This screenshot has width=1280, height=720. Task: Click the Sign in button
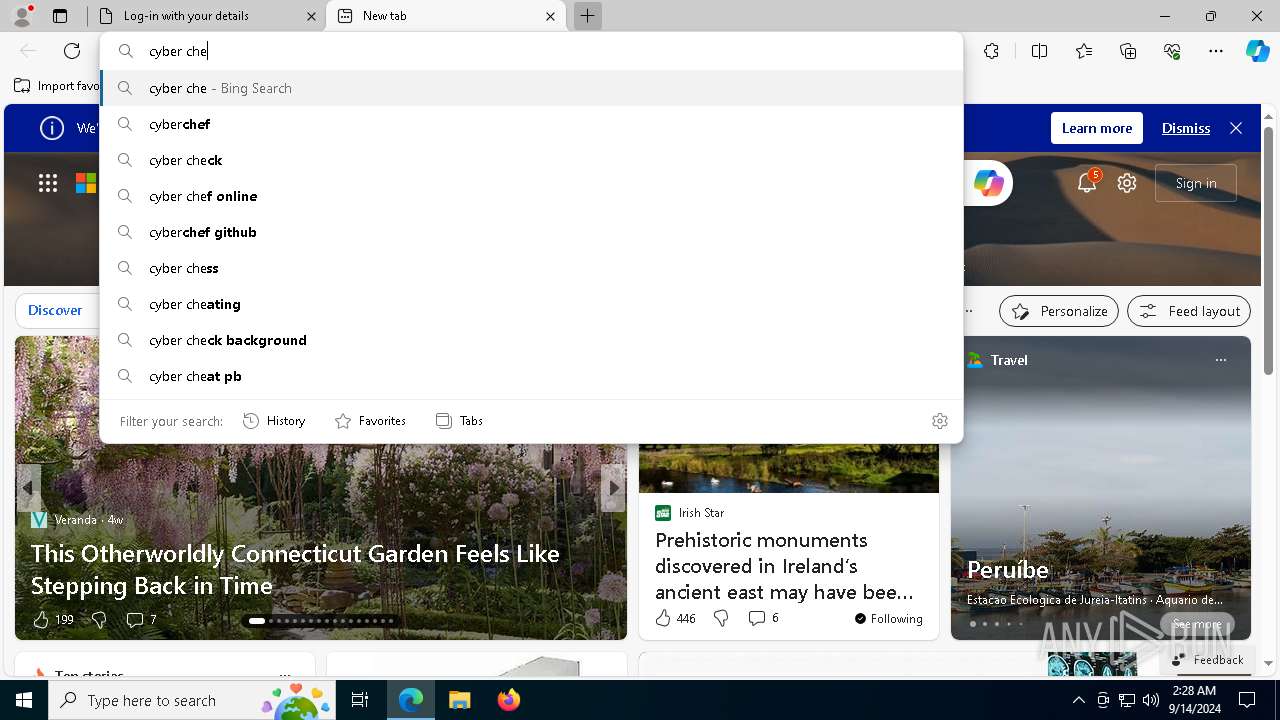(1196, 183)
